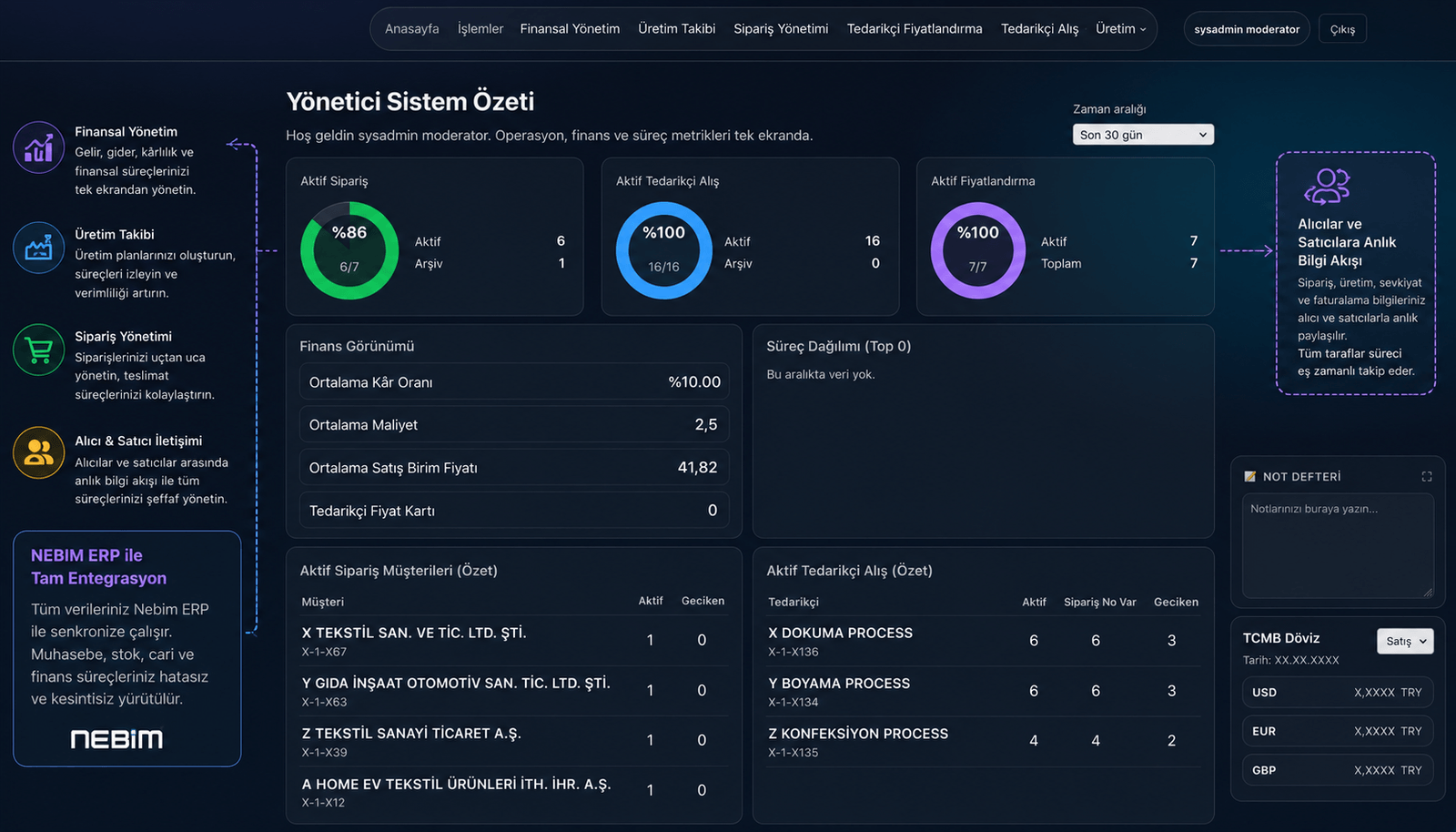Open the Finansal Yönetim menu item
The width and height of the screenshot is (1456, 832).
[570, 29]
